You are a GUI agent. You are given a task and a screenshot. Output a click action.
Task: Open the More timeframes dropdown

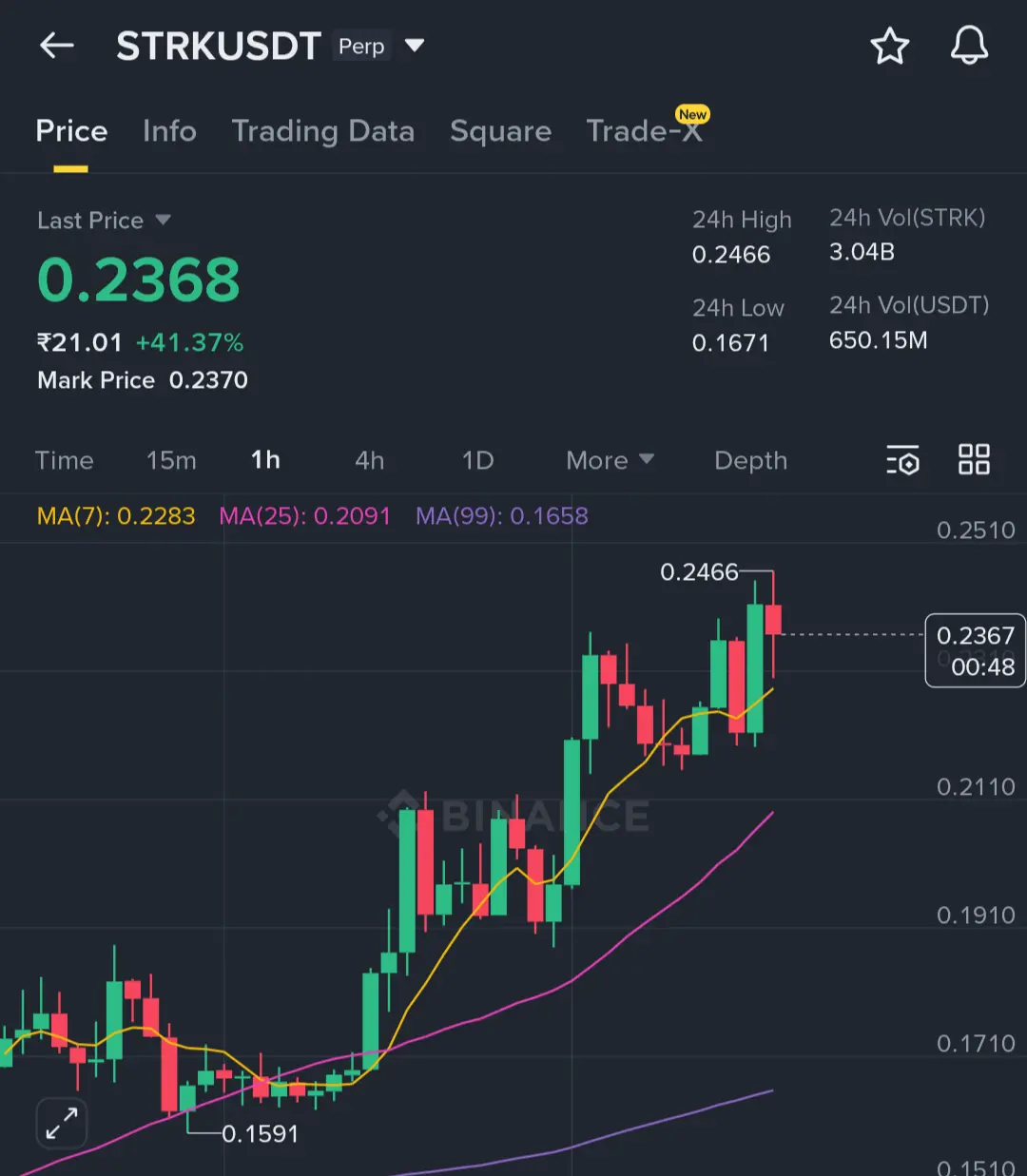(610, 460)
